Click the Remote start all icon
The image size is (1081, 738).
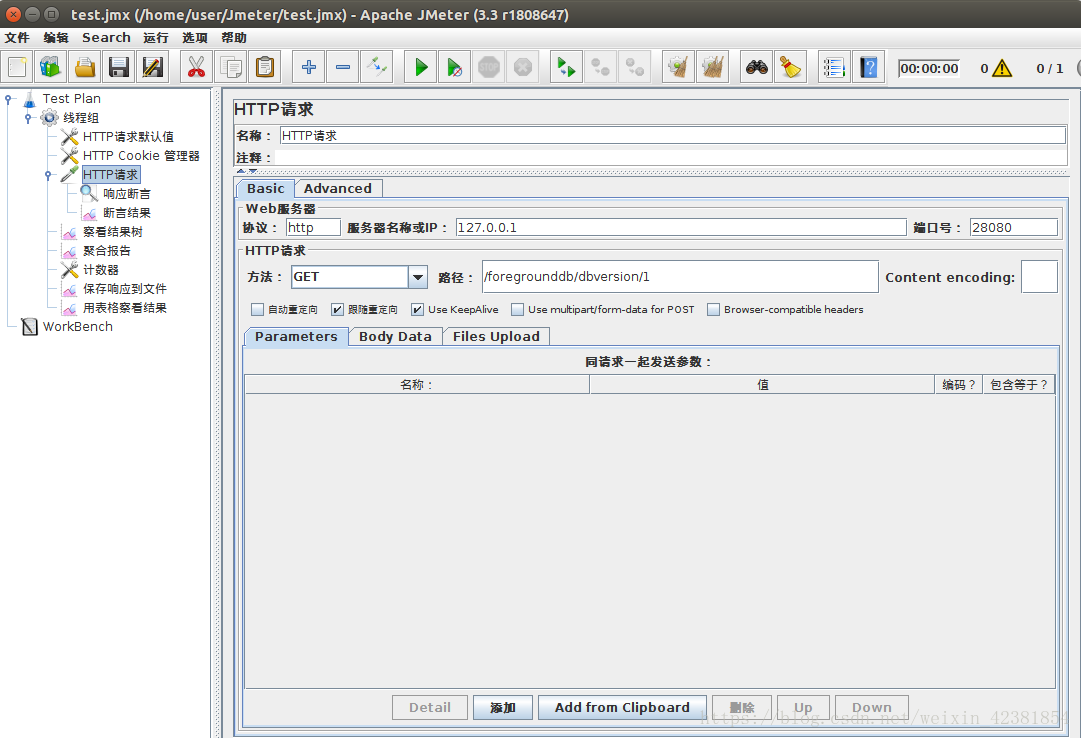pos(567,68)
